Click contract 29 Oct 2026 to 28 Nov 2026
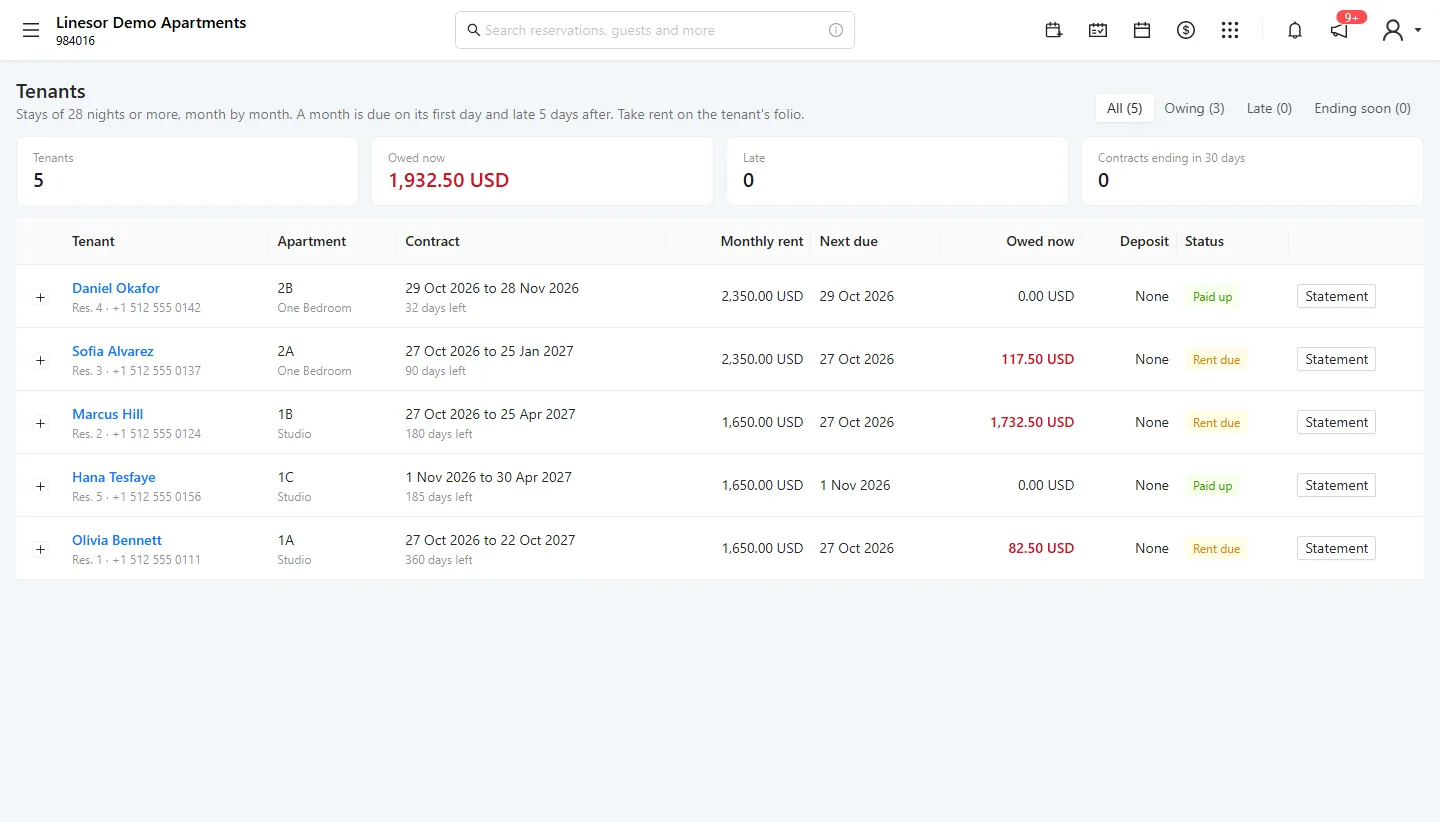1440x822 pixels. tap(492, 288)
